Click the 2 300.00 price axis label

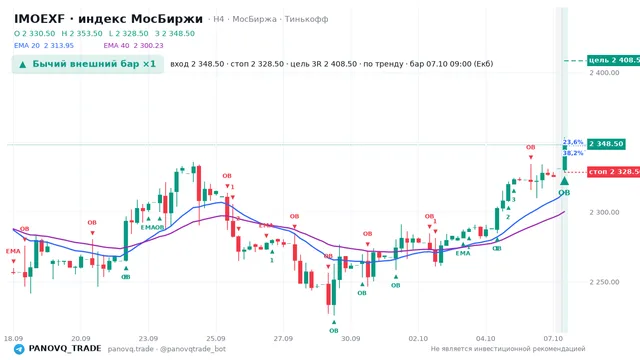click(604, 212)
